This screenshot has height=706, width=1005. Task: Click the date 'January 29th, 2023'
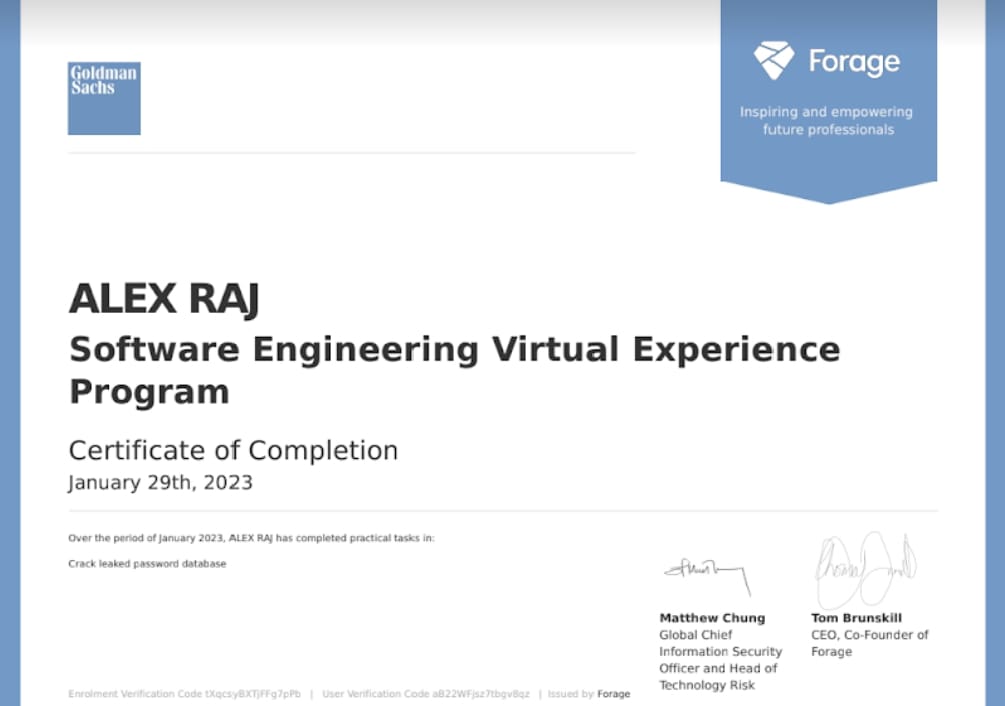coord(161,482)
